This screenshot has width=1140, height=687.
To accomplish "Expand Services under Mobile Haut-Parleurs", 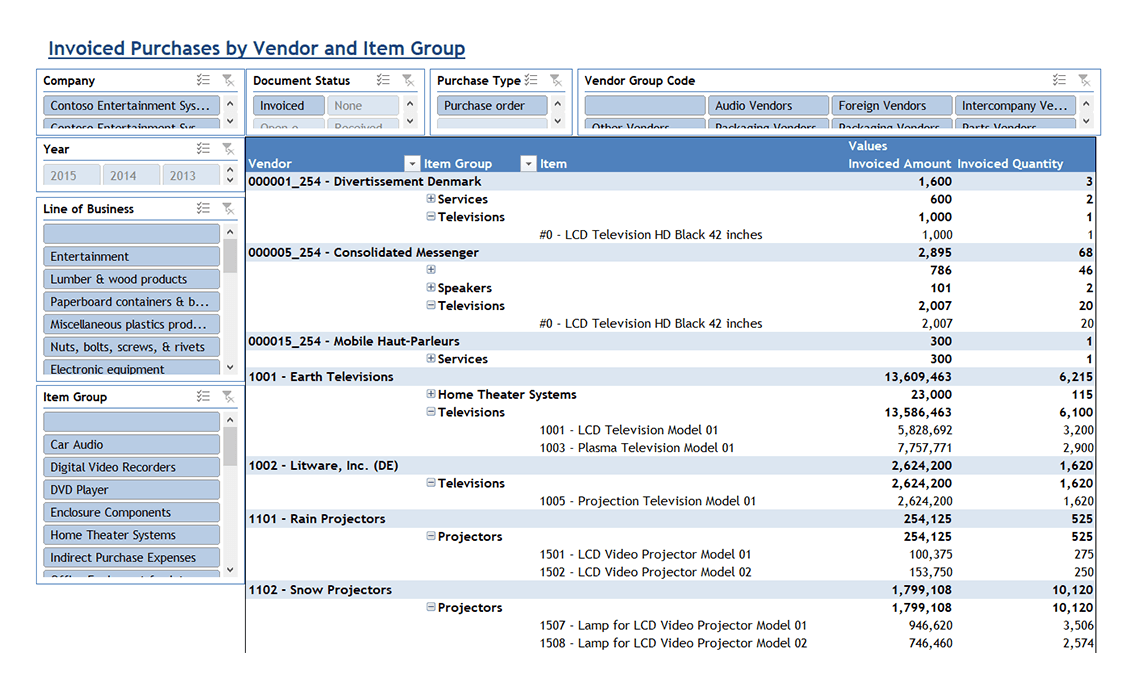I will (431, 358).
